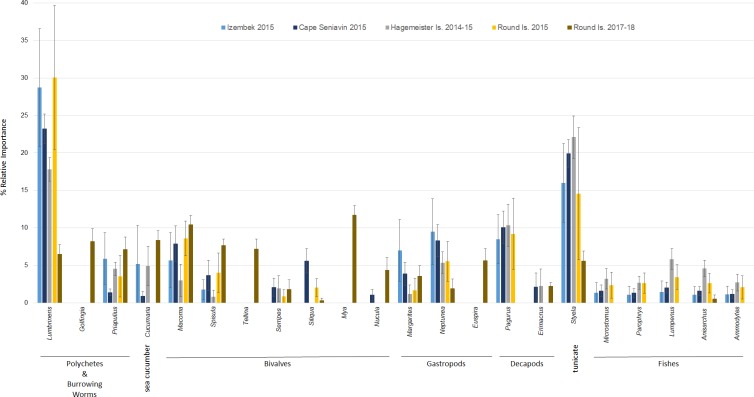Click the Decapods category label
This screenshot has height=397, width=754.
coord(527,364)
